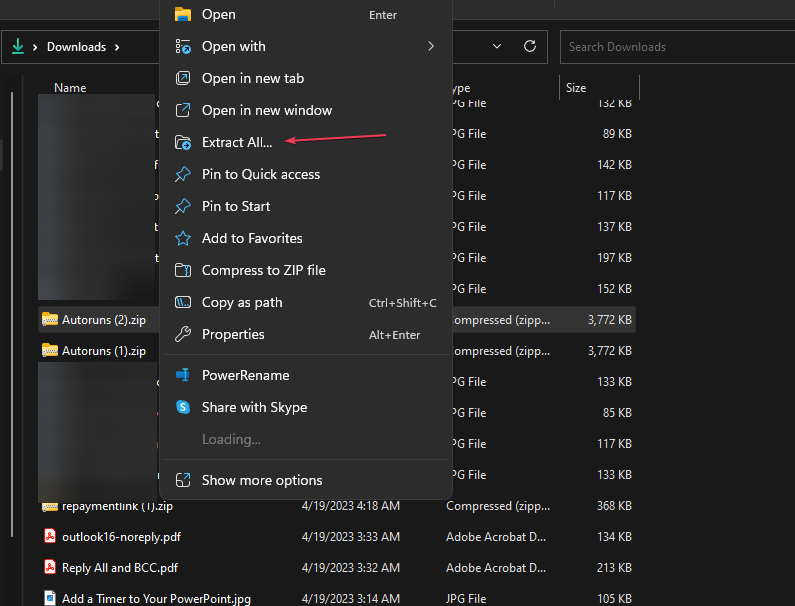Screen dimensions: 795x606
Task: Click the 134 KB size cell
Action: pyautogui.click(x=614, y=537)
